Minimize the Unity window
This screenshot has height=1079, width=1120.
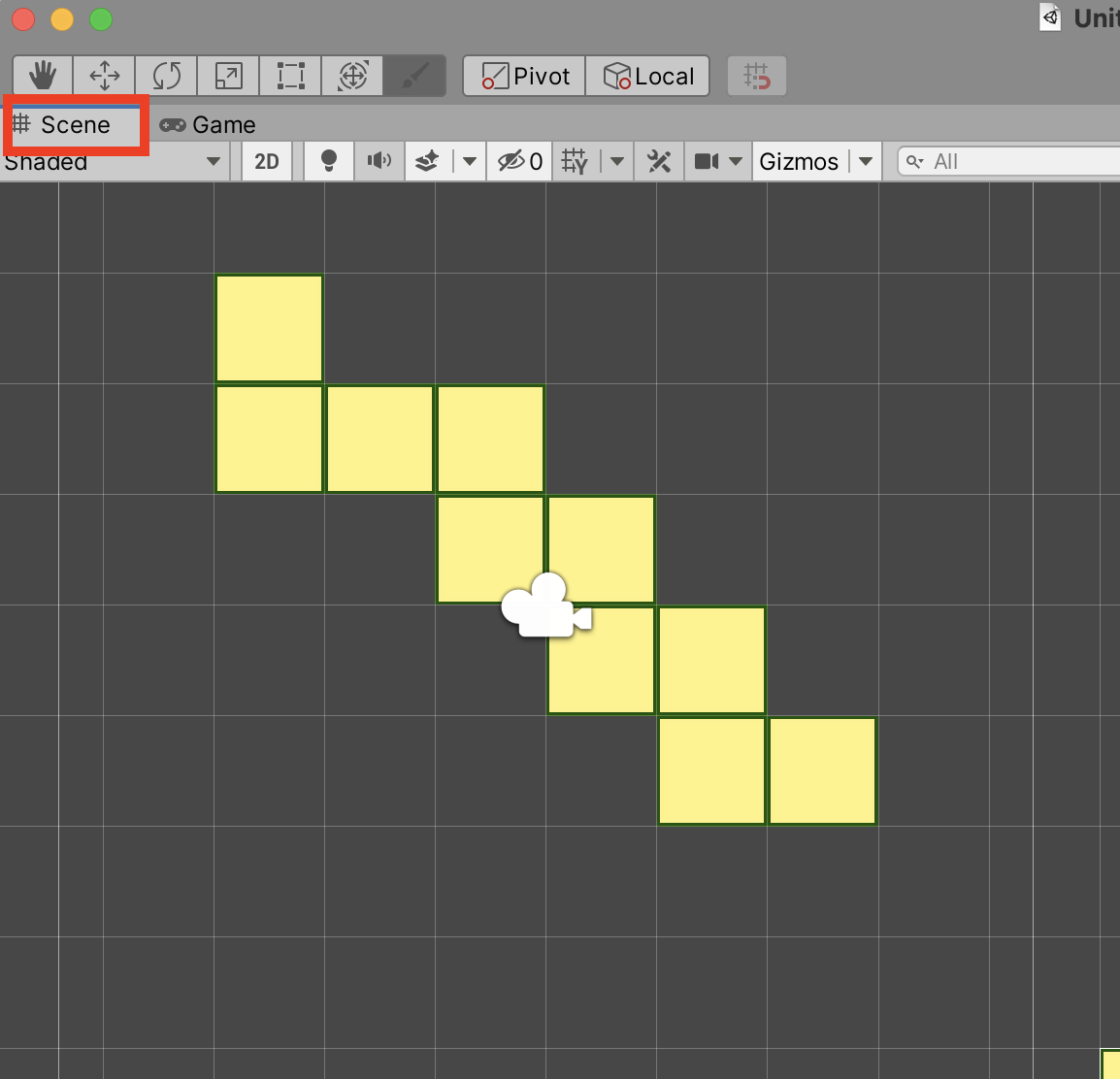click(x=62, y=19)
